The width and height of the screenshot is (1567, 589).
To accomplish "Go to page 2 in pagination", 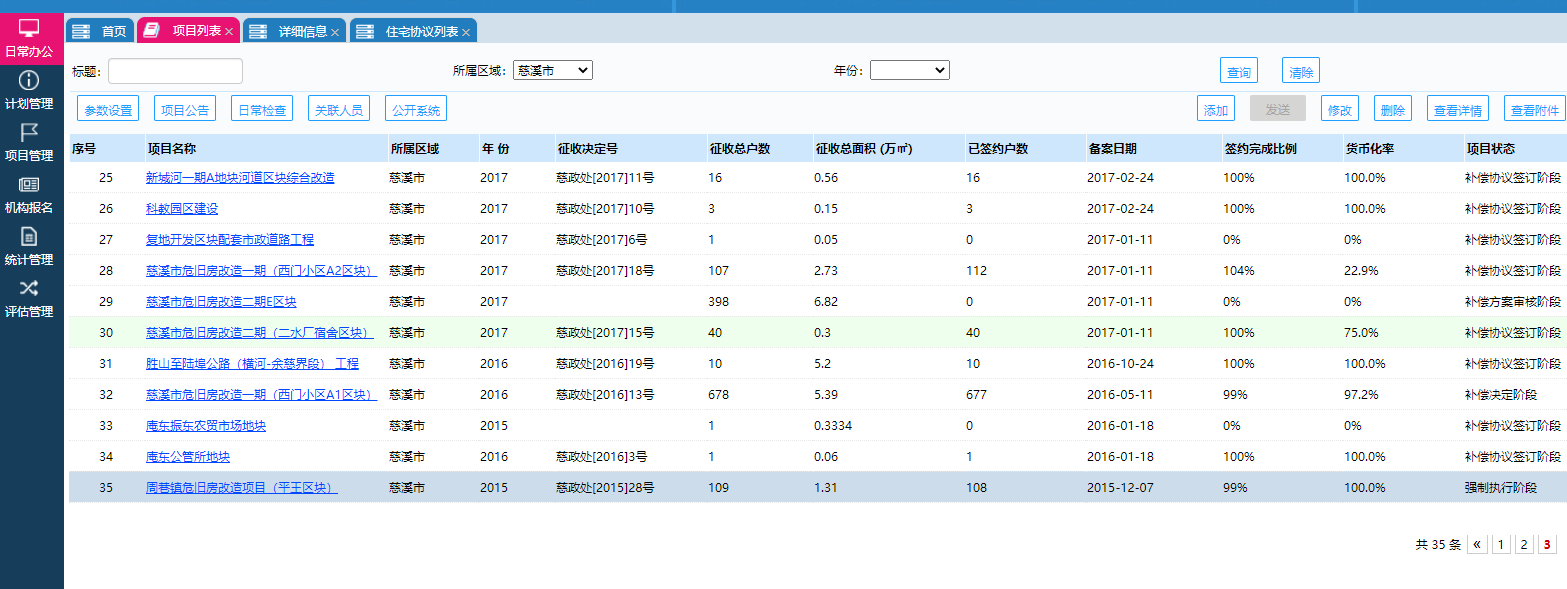I will coord(1523,545).
